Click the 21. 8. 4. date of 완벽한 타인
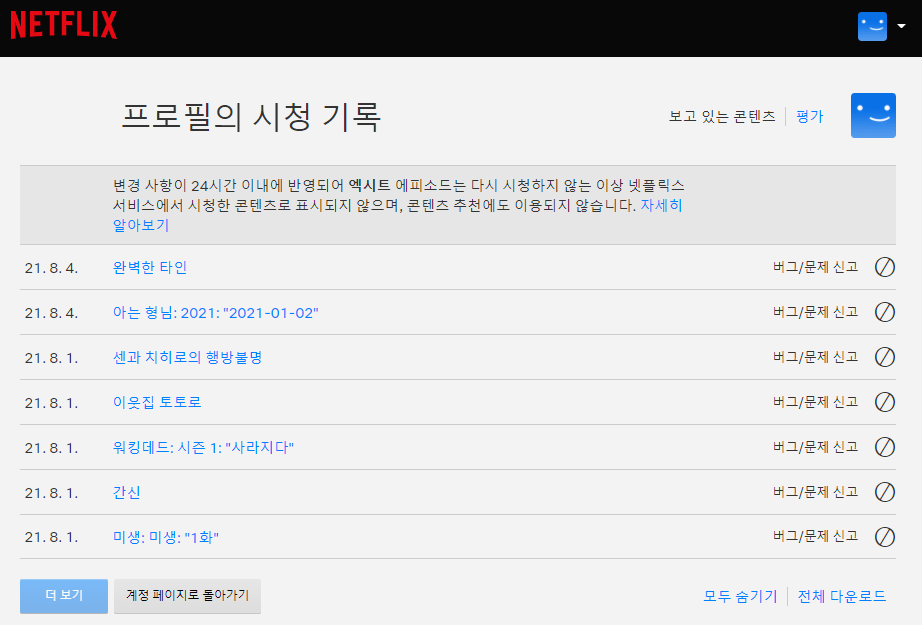 pos(51,268)
